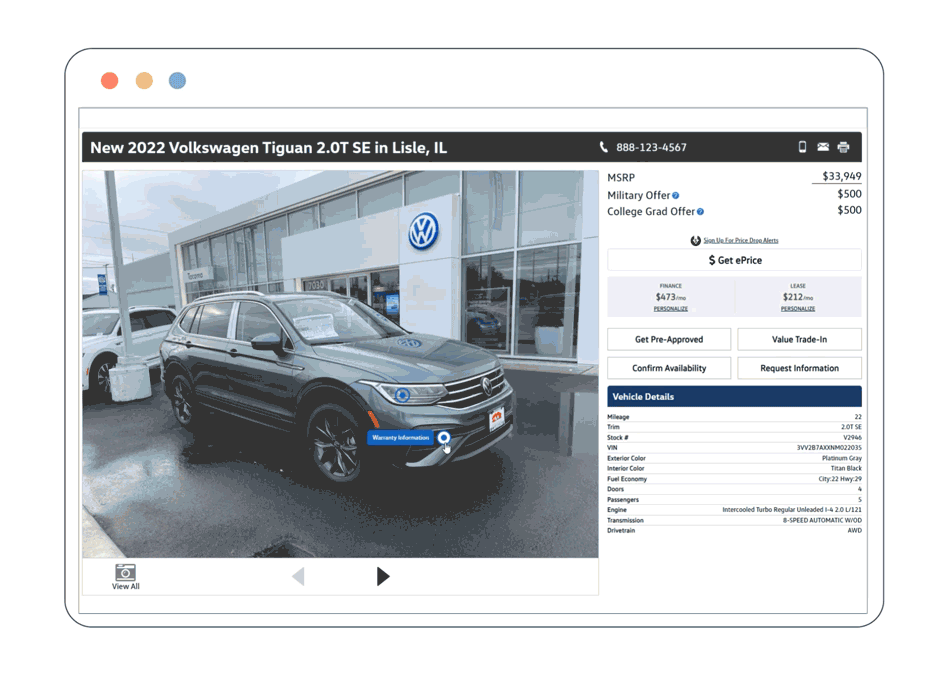Click the main Tiguan vehicle photo
The height and width of the screenshot is (675, 948).
click(x=340, y=364)
